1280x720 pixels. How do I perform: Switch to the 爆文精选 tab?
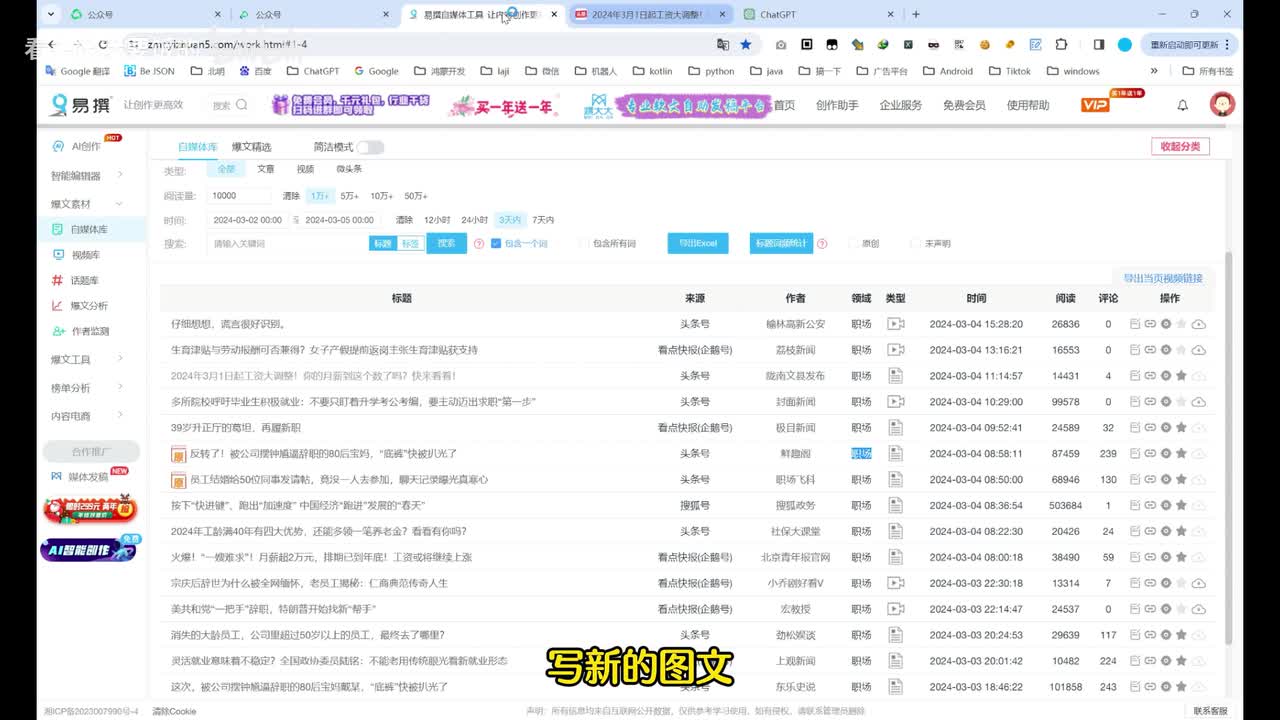pyautogui.click(x=251, y=147)
